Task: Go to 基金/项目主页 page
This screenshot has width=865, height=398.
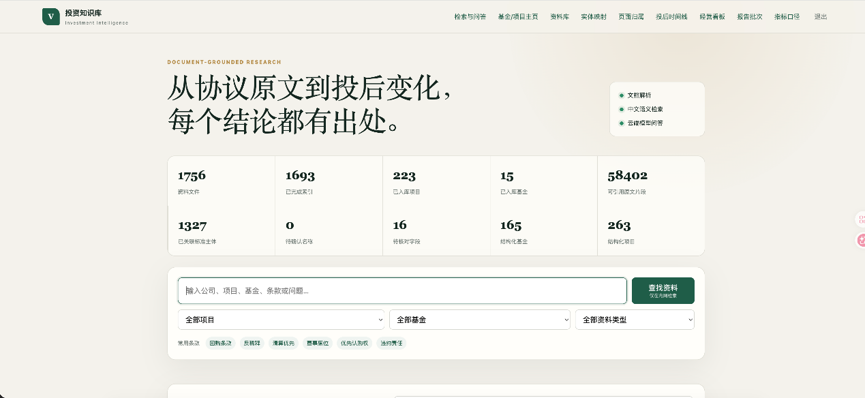Action: [517, 17]
